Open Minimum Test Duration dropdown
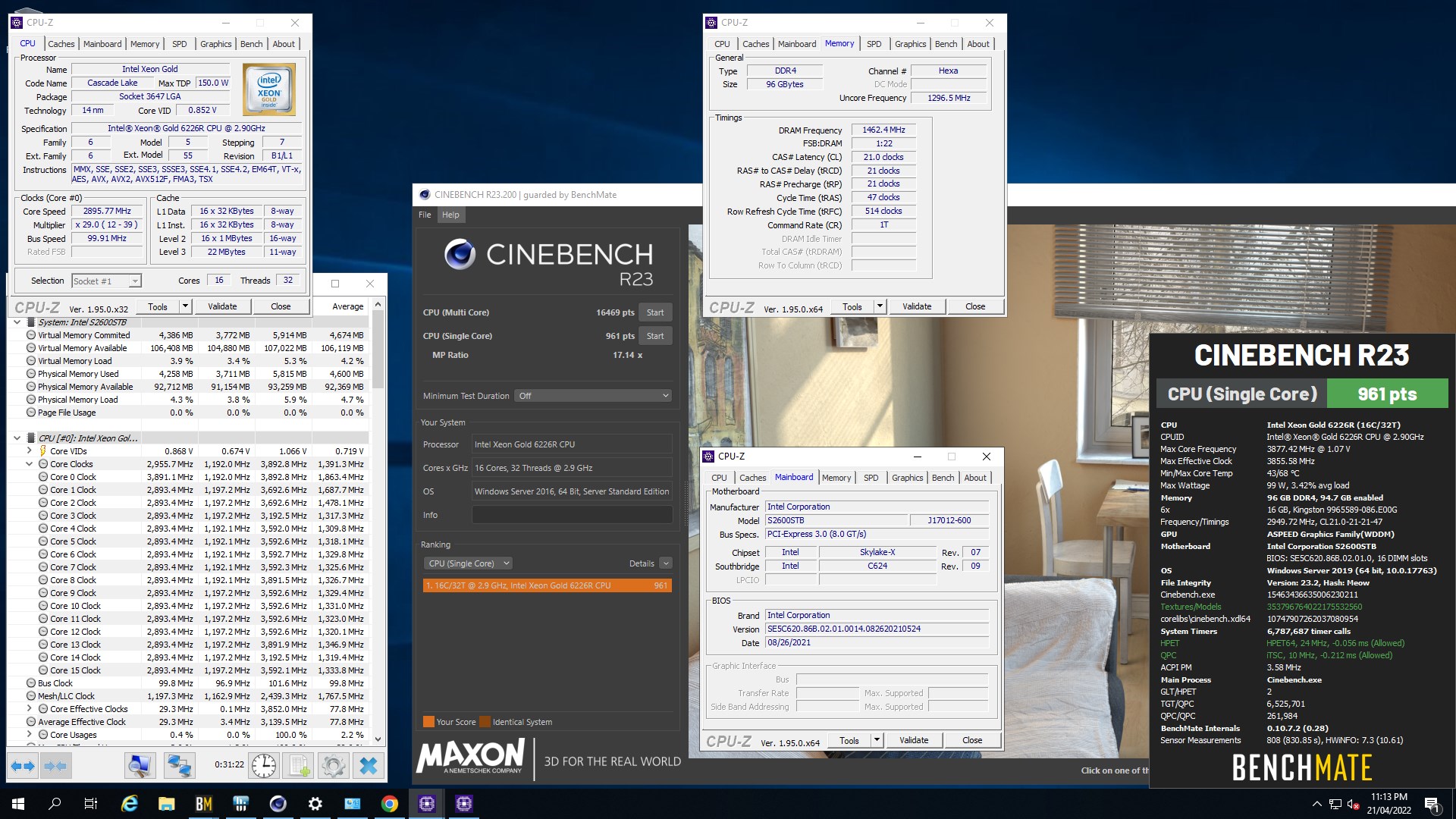 (x=593, y=396)
